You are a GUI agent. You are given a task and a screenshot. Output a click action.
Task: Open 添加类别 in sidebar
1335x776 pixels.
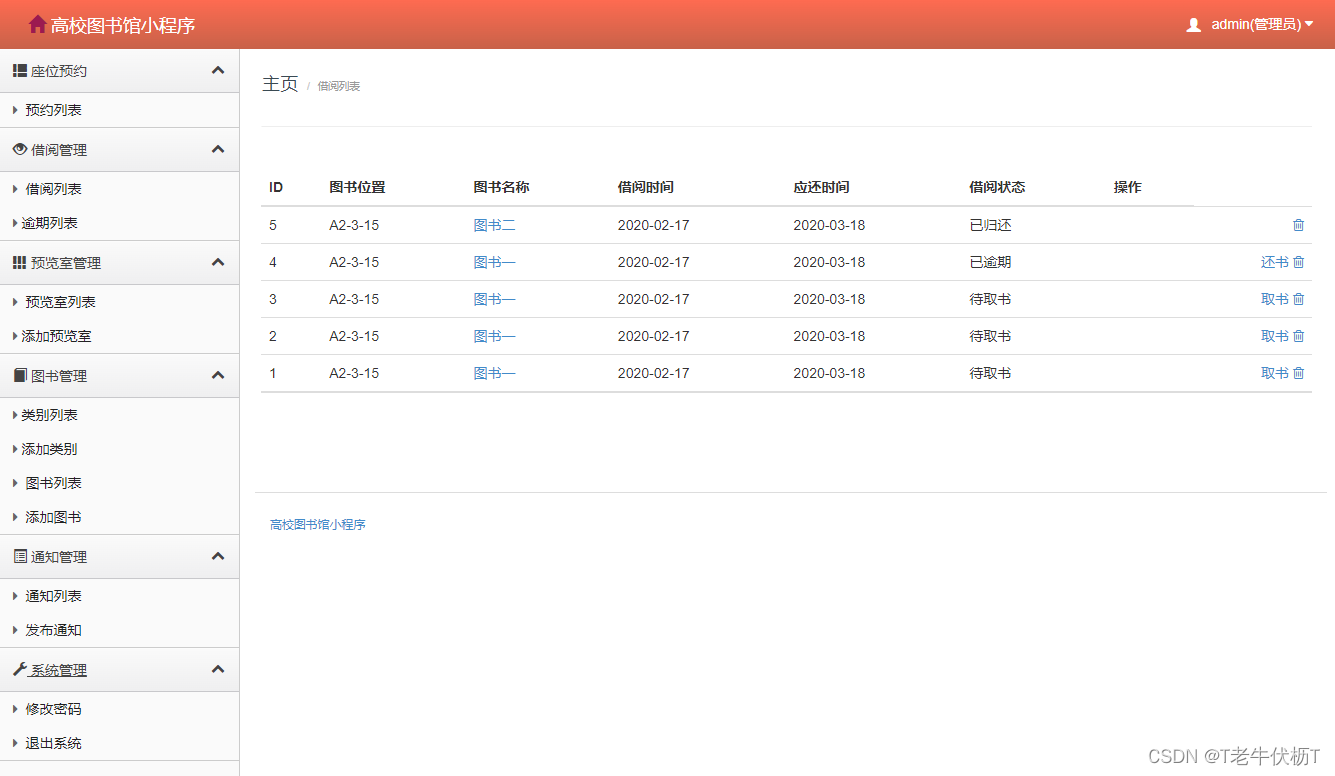49,449
